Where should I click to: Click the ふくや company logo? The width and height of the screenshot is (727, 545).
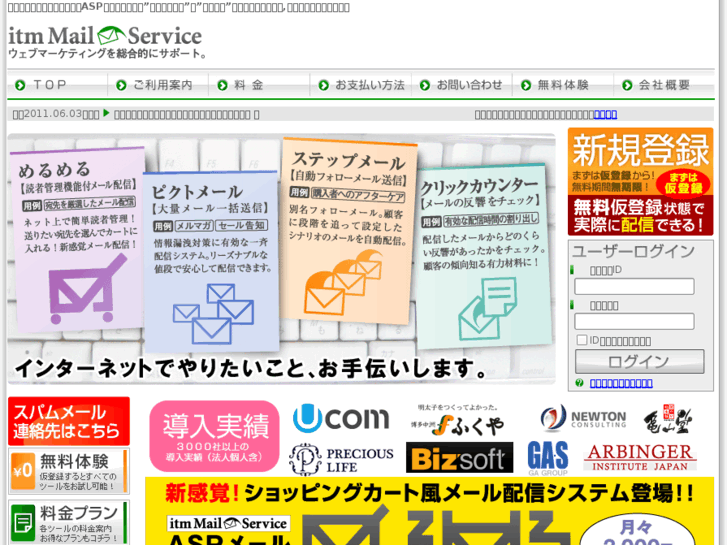tap(457, 421)
